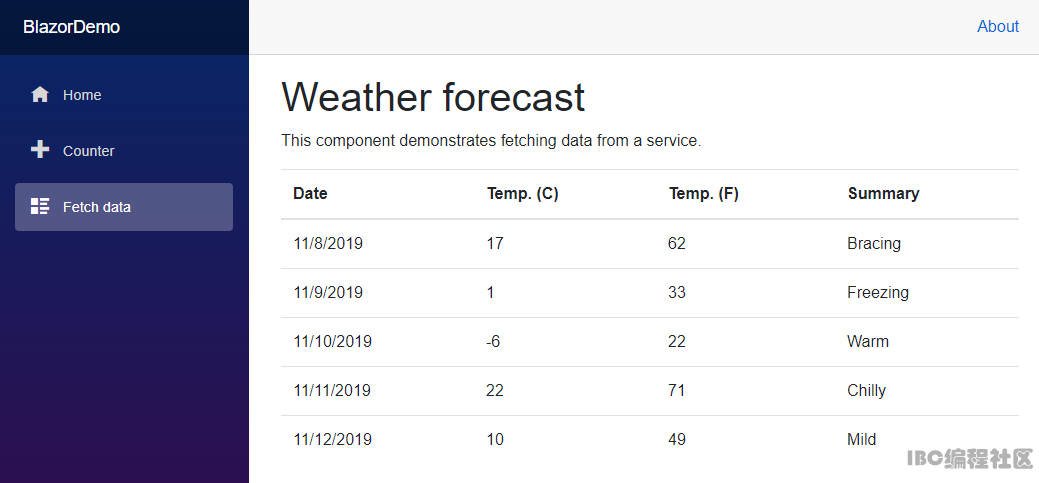The width and height of the screenshot is (1039, 483).
Task: Click the Weather forecast heading
Action: 433,97
